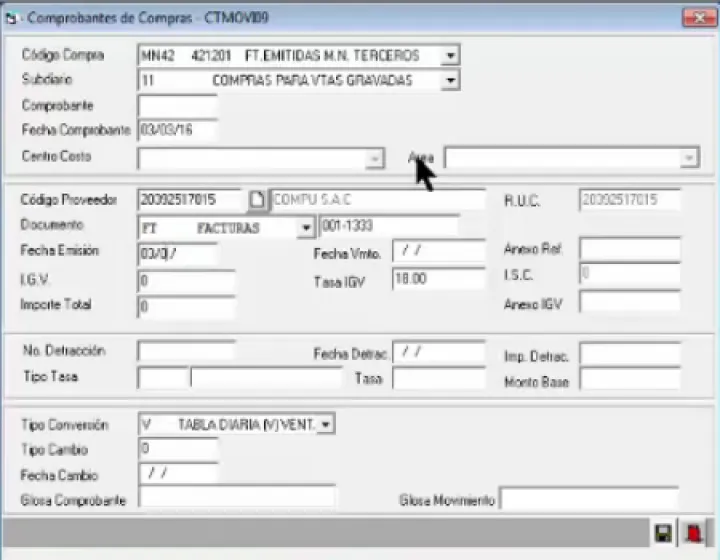Click the red exit icon at bottom right
This screenshot has width=720, height=560.
[691, 534]
